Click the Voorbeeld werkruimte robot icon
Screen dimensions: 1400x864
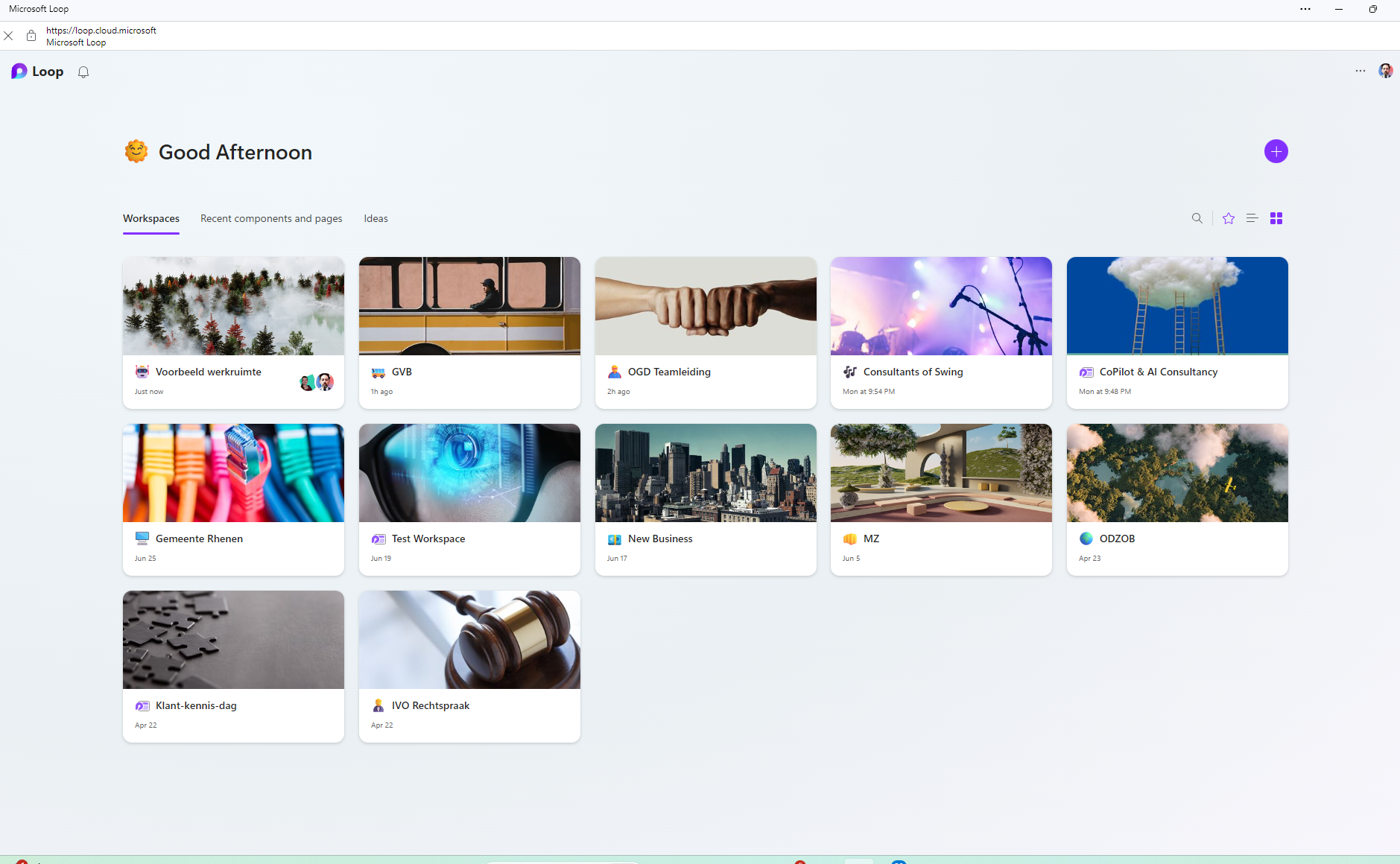pos(142,372)
